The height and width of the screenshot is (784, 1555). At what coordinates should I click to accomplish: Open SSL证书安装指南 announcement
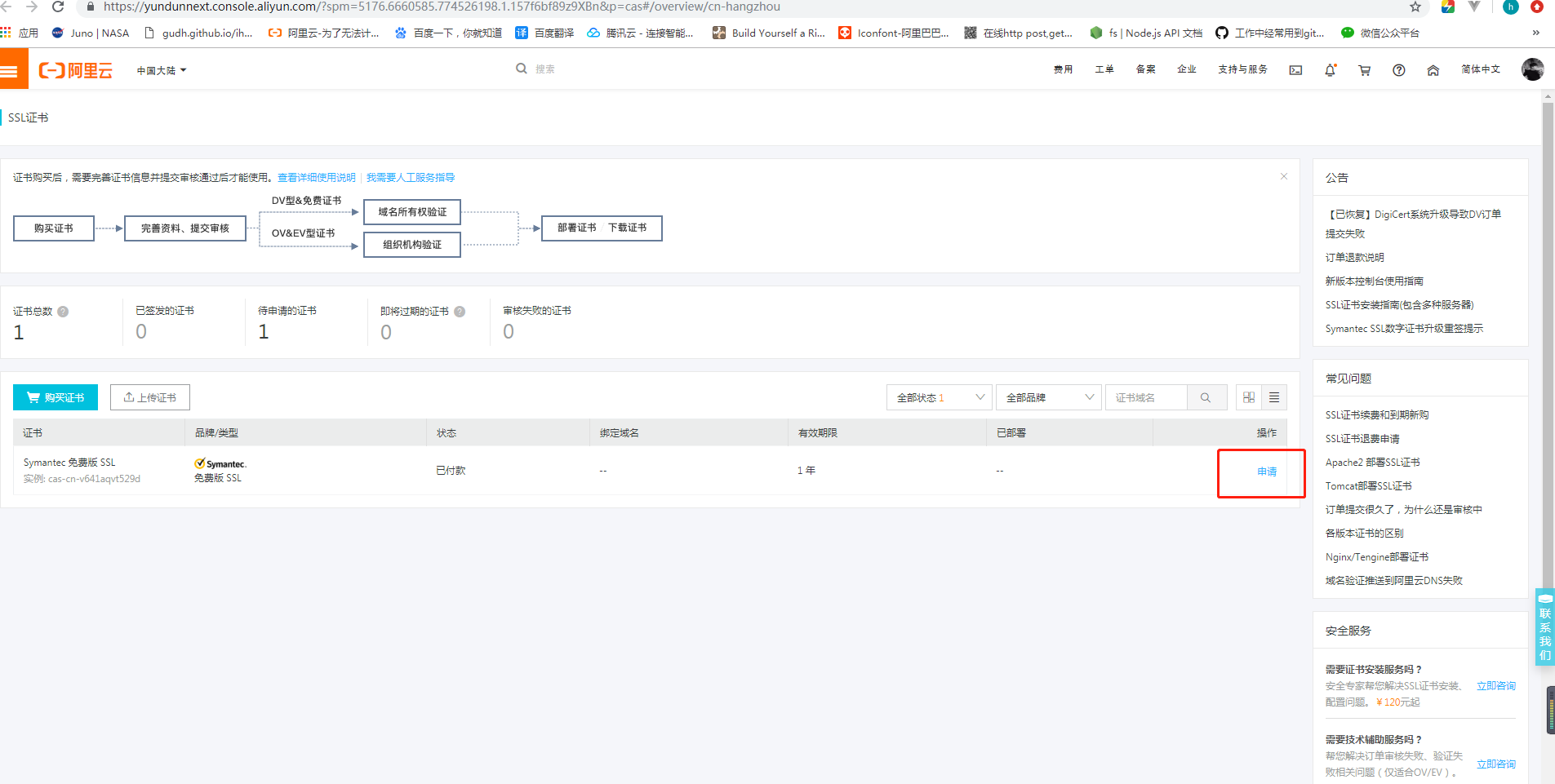[x=1399, y=305]
